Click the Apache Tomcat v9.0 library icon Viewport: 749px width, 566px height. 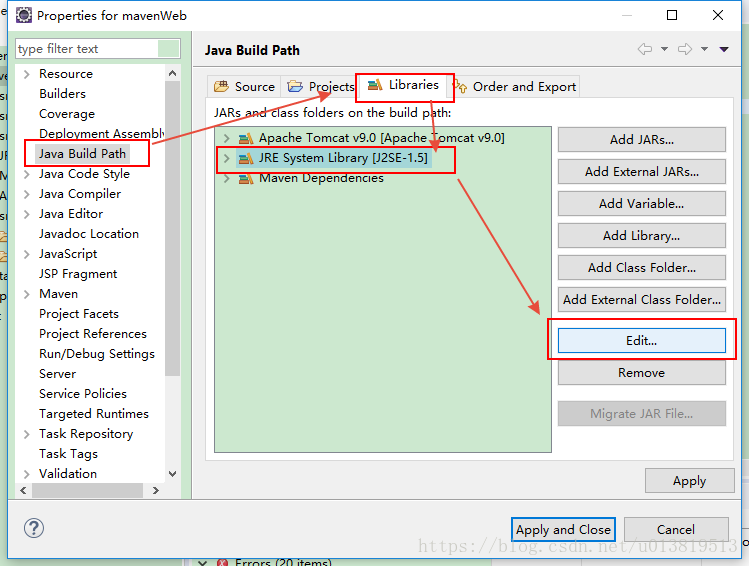pyautogui.click(x=246, y=139)
